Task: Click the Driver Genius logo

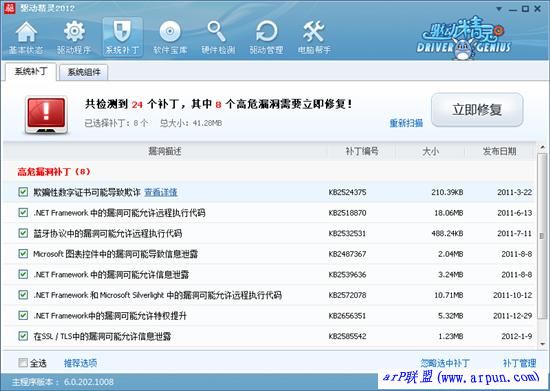Action: (464, 38)
